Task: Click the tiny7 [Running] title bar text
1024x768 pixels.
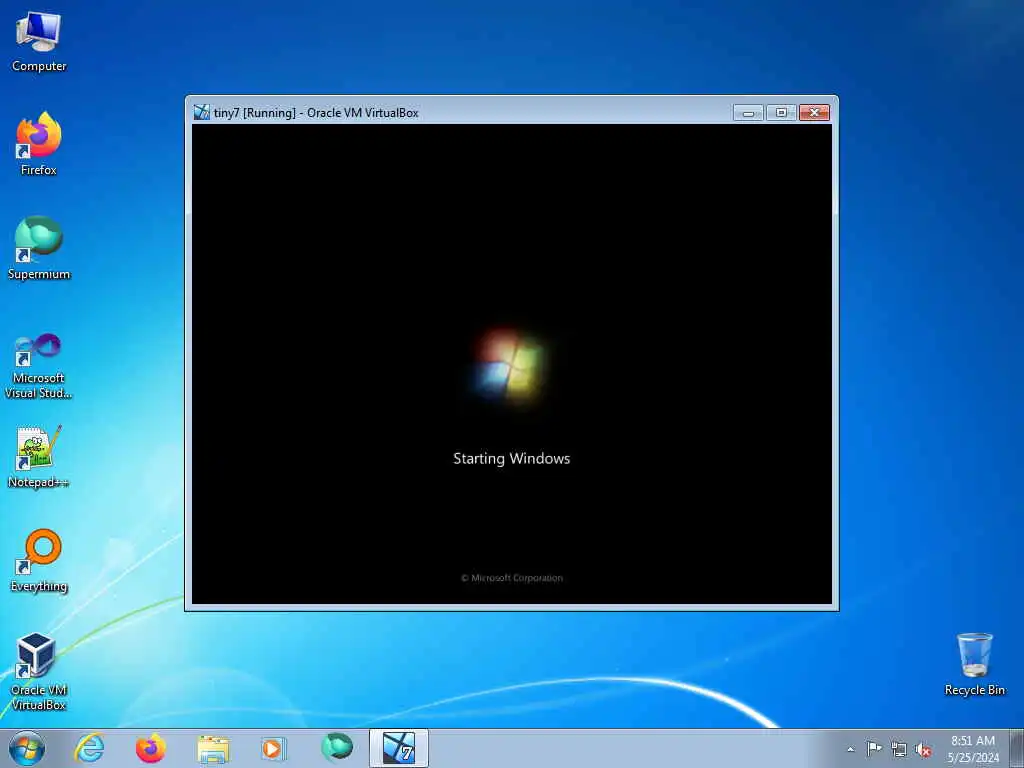Action: (316, 113)
